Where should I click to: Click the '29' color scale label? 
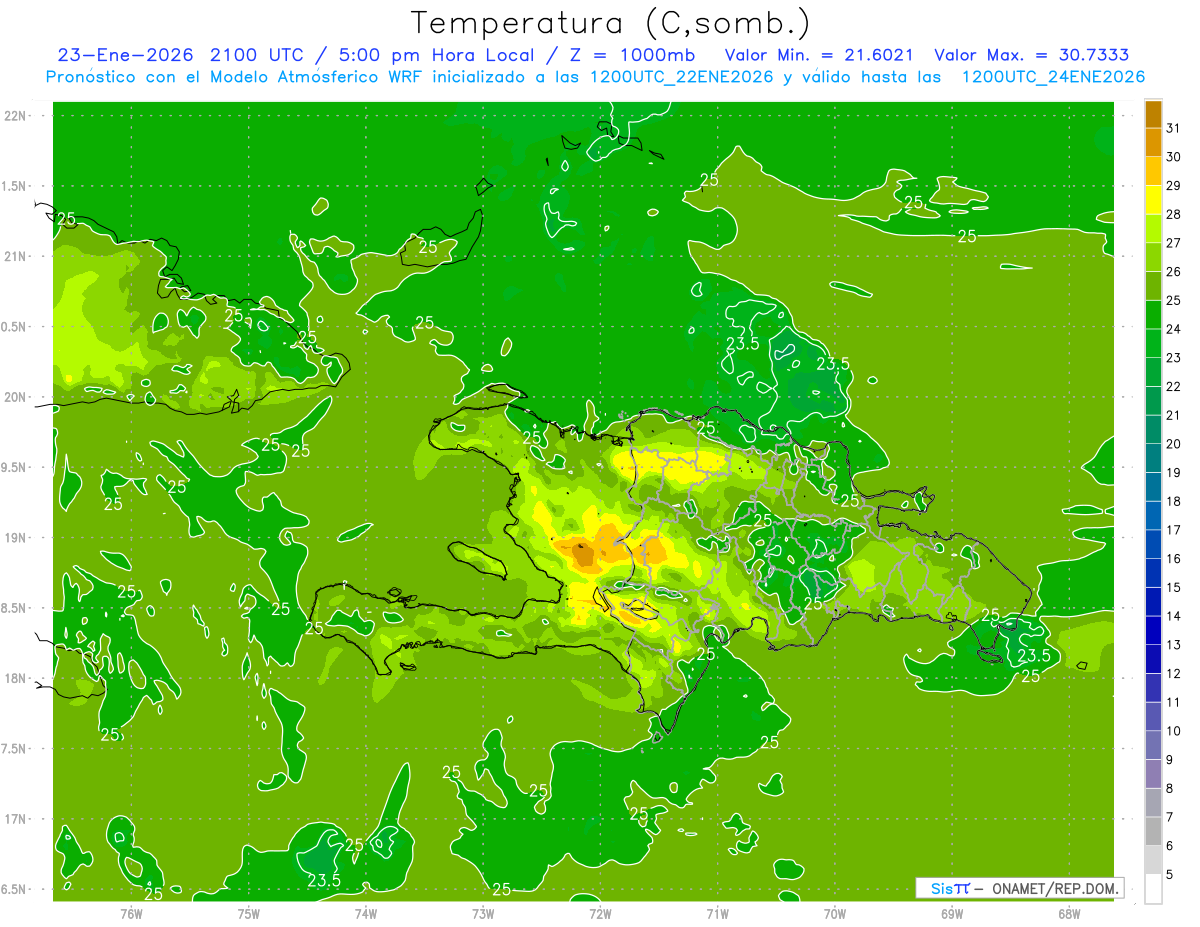(1174, 186)
